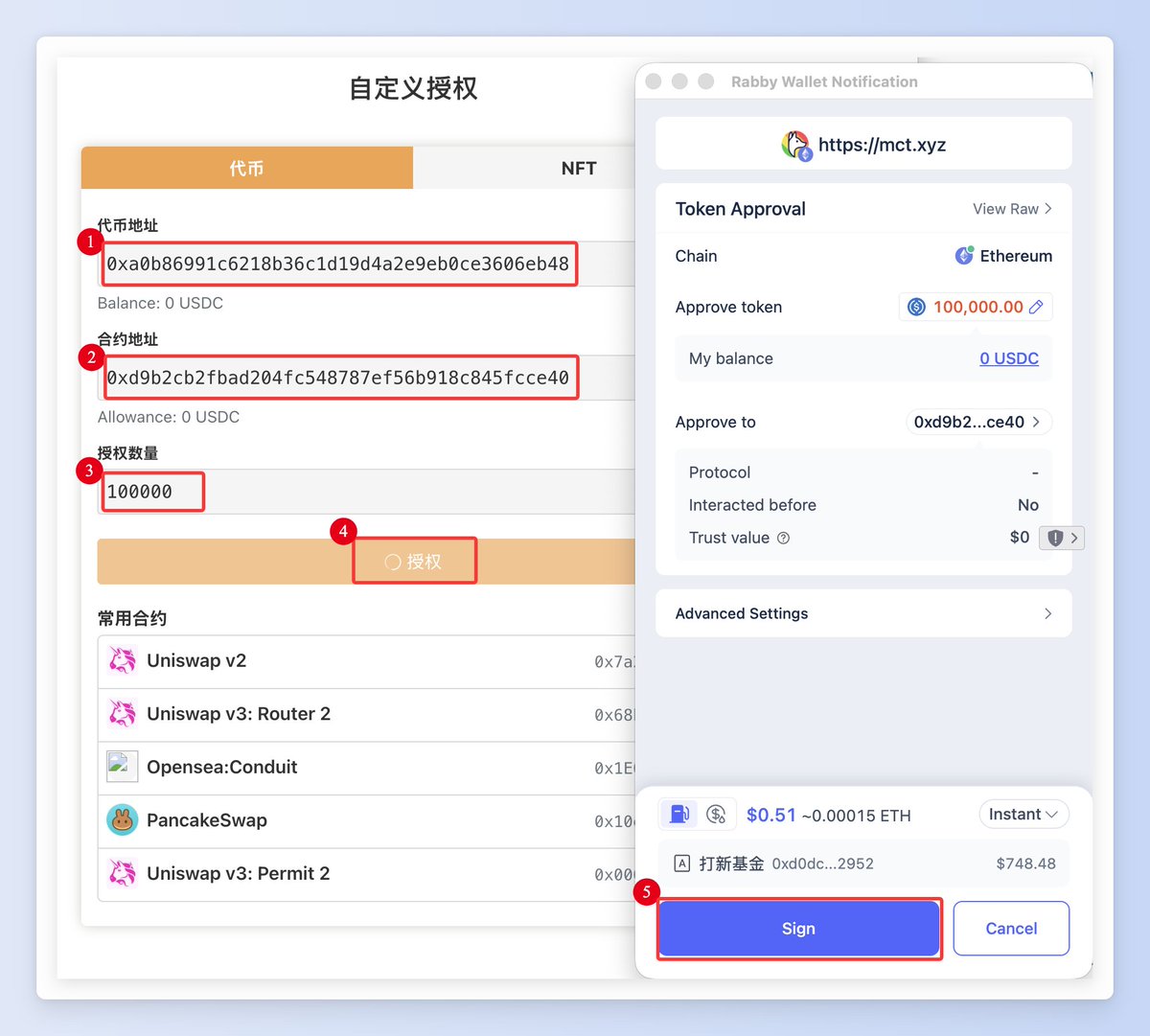Click the Cancel button

tap(1011, 929)
